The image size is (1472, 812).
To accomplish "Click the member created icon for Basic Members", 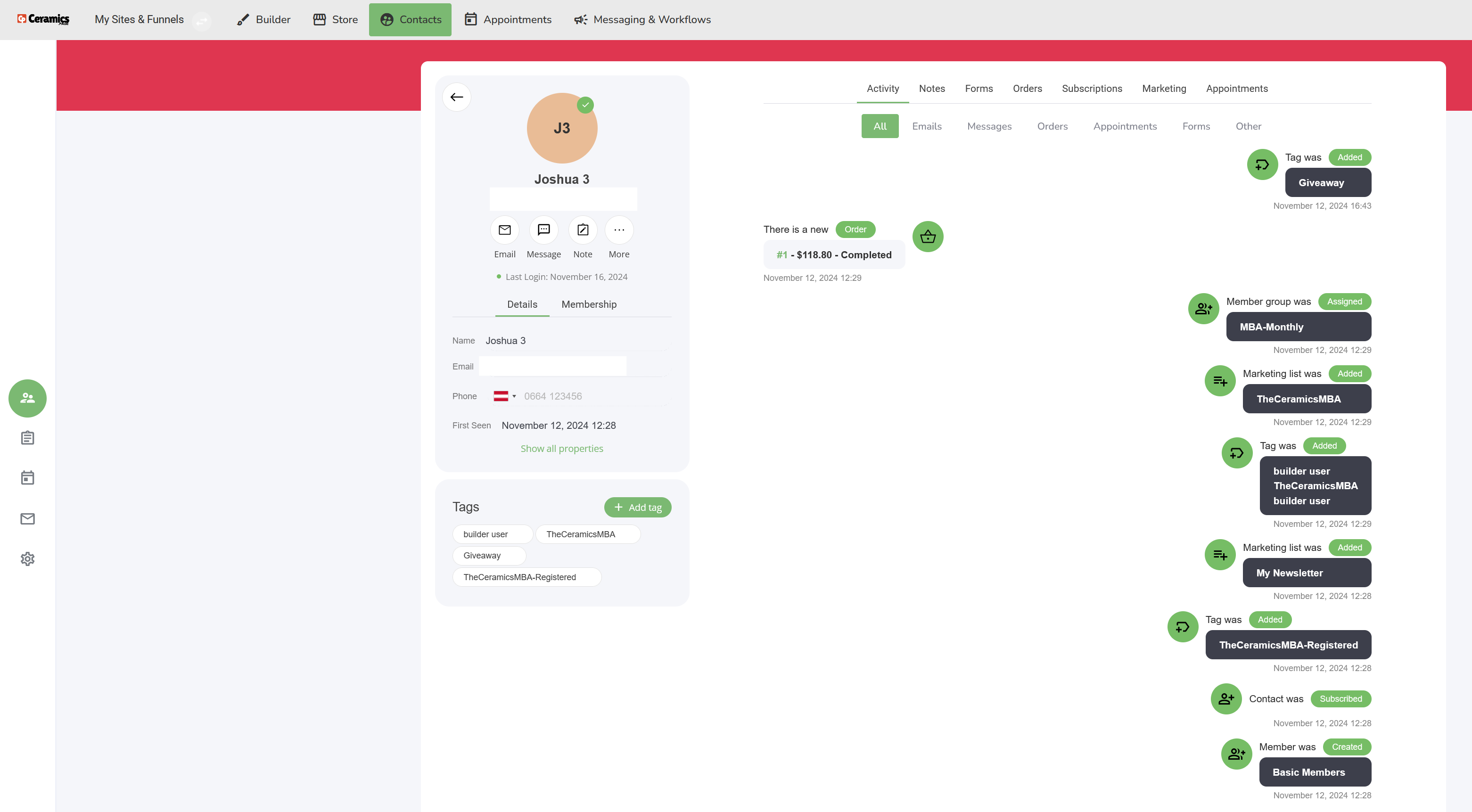I will 1237,754.
